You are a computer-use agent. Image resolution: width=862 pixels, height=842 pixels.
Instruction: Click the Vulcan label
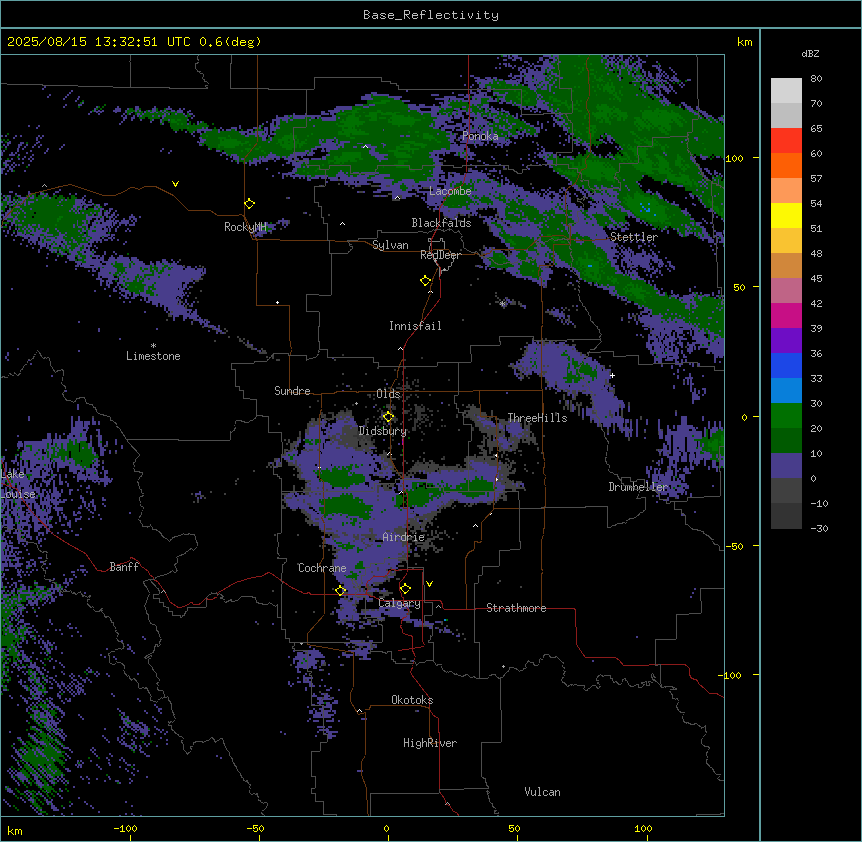542,792
